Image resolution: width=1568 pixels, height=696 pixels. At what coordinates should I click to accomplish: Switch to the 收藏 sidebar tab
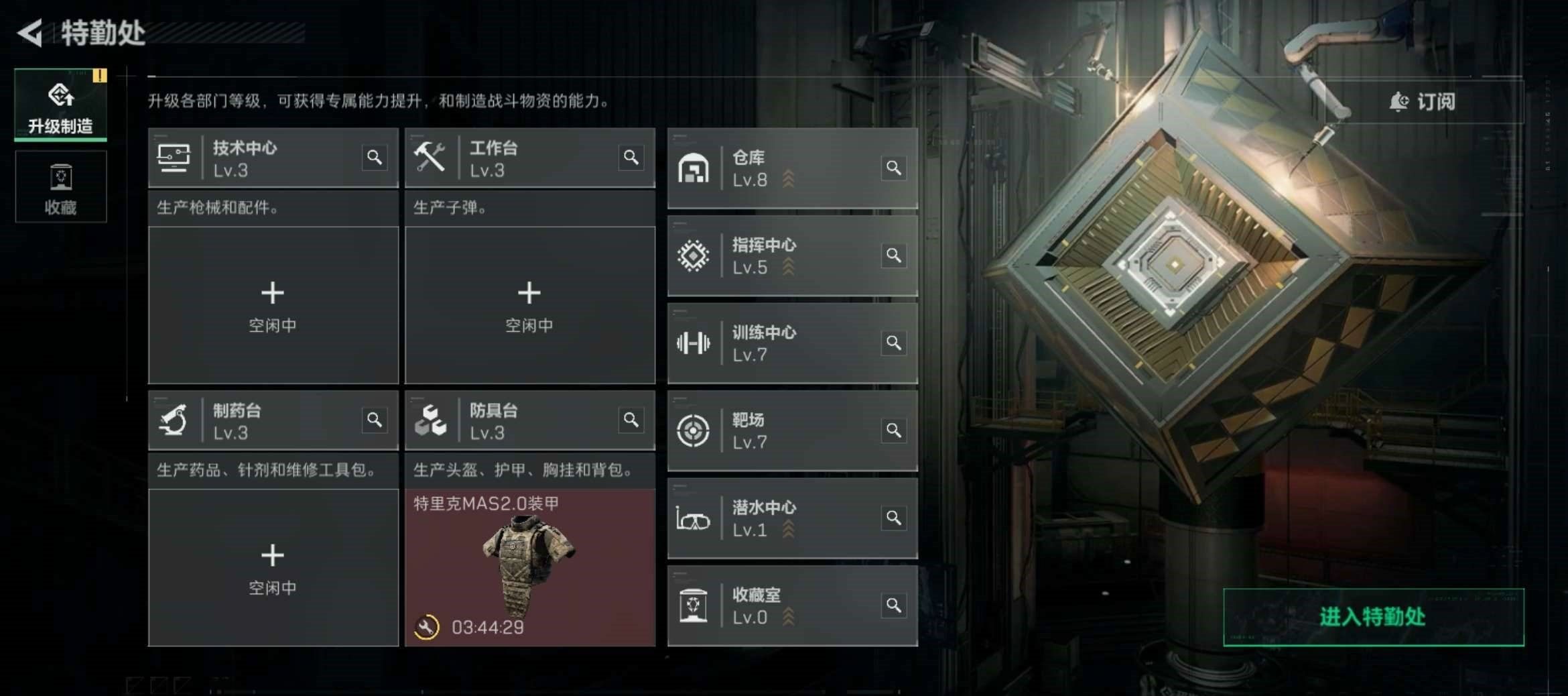pyautogui.click(x=60, y=186)
